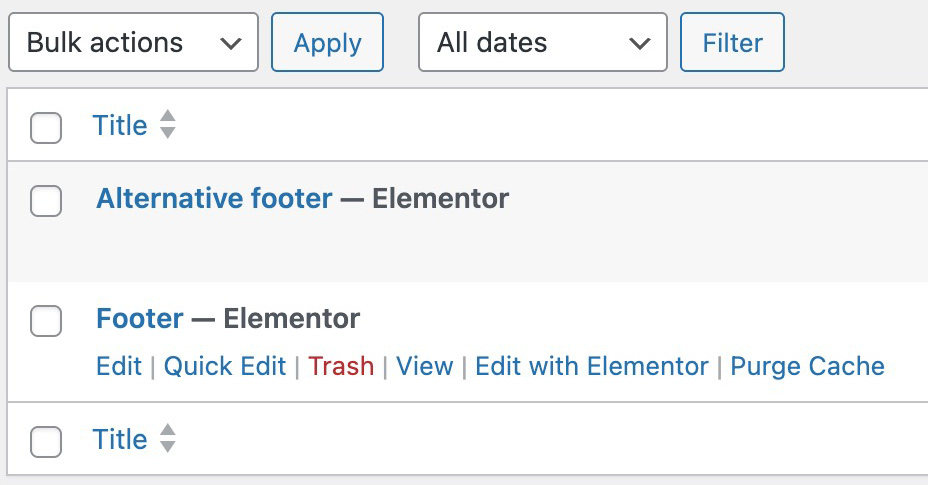The image size is (928, 485).
Task: Purge Cache for the Footer template
Action: 808,367
